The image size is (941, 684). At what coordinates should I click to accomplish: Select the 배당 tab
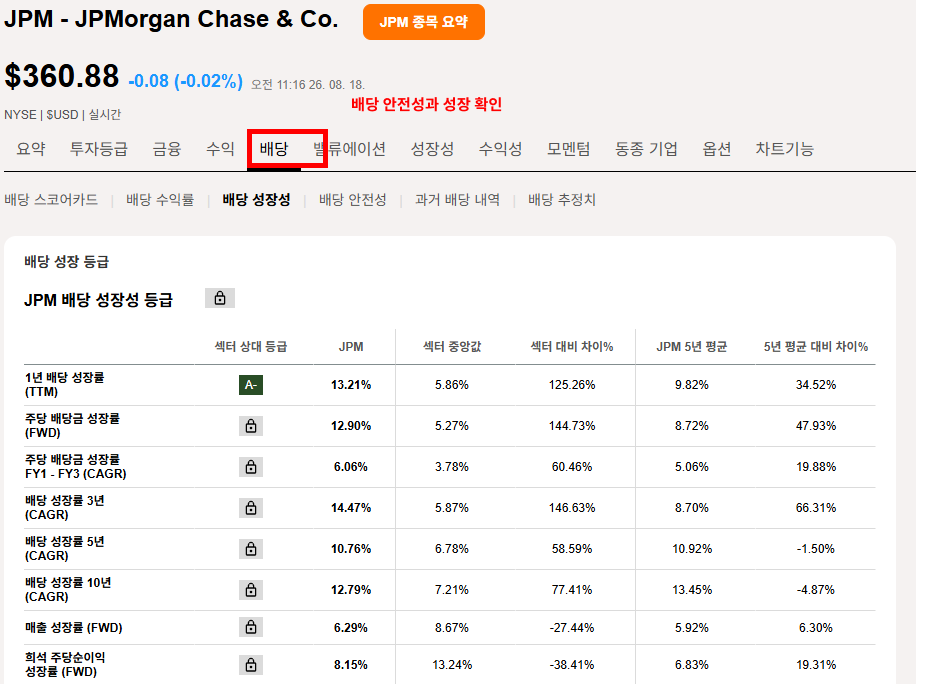tap(274, 149)
